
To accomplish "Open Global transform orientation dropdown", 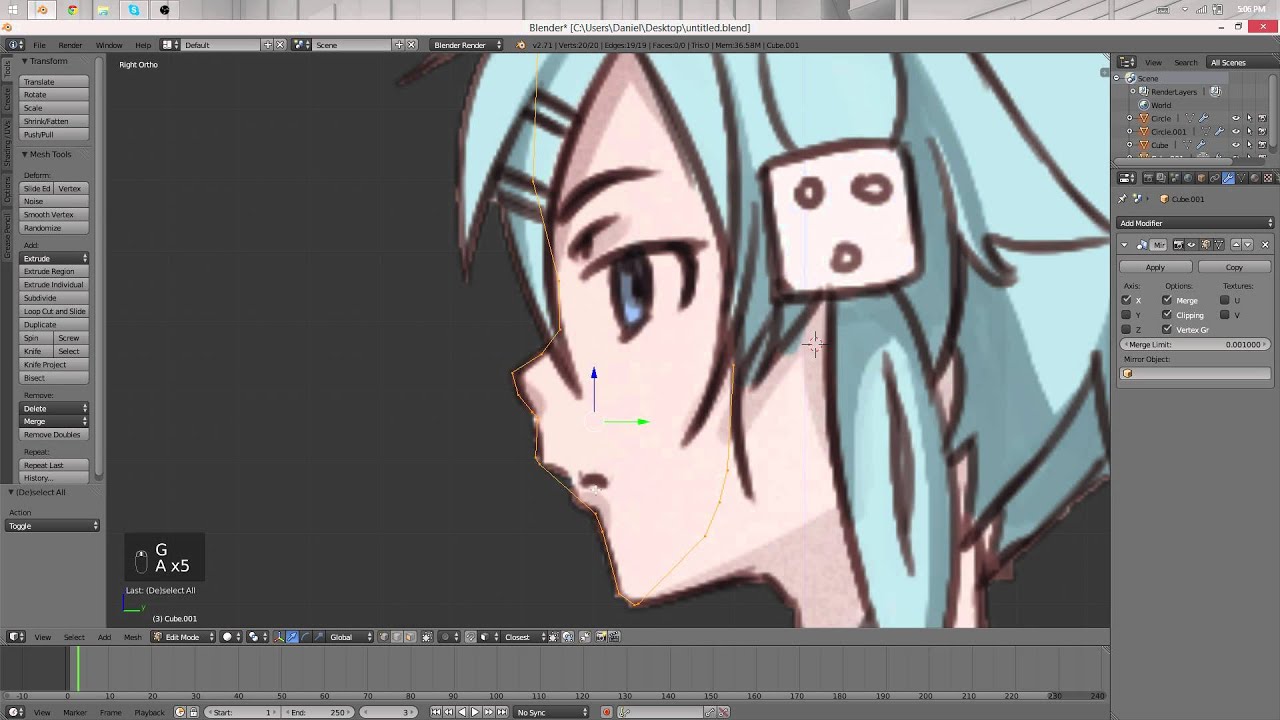I will pyautogui.click(x=350, y=637).
